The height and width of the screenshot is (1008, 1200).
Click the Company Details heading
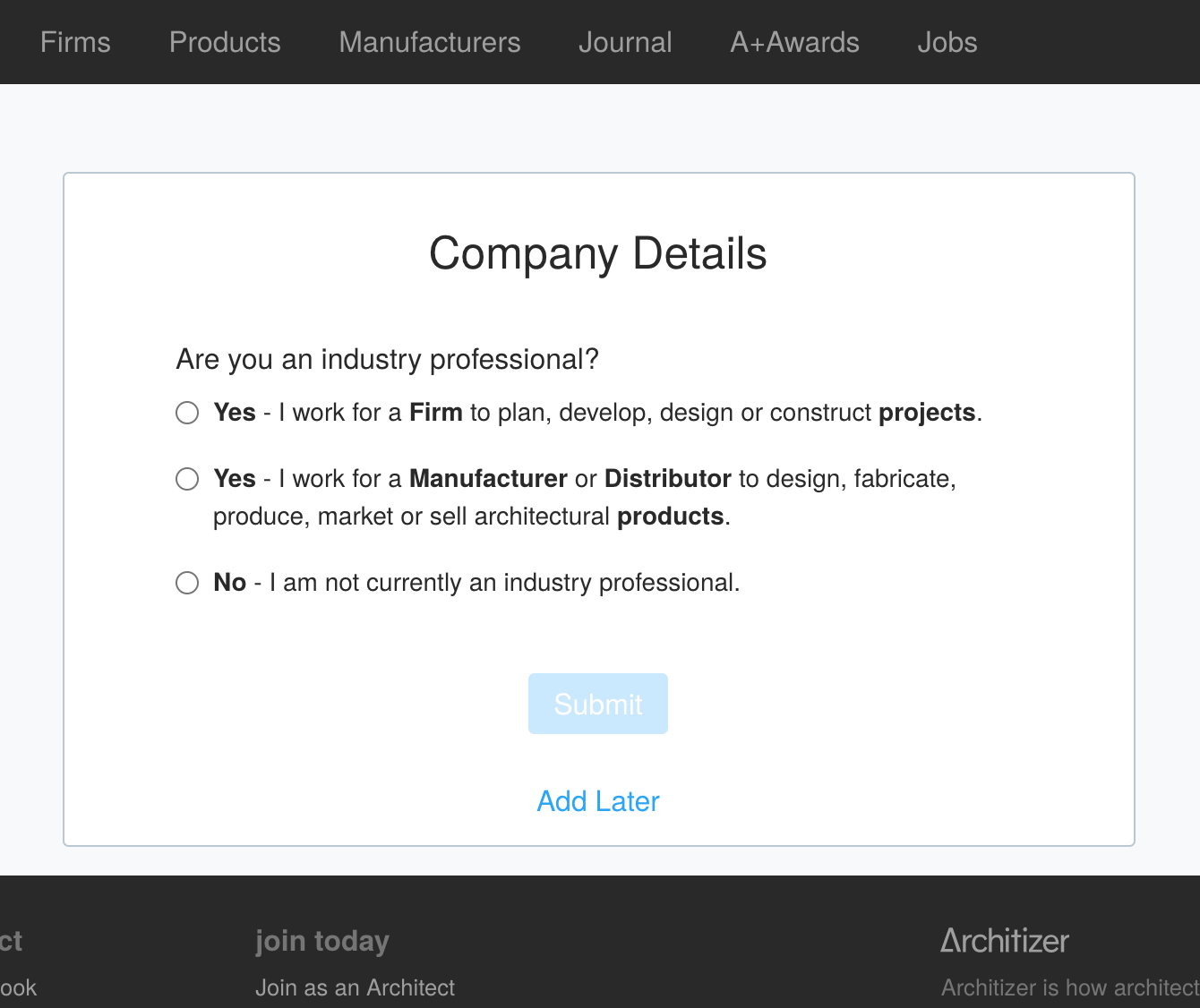[598, 253]
